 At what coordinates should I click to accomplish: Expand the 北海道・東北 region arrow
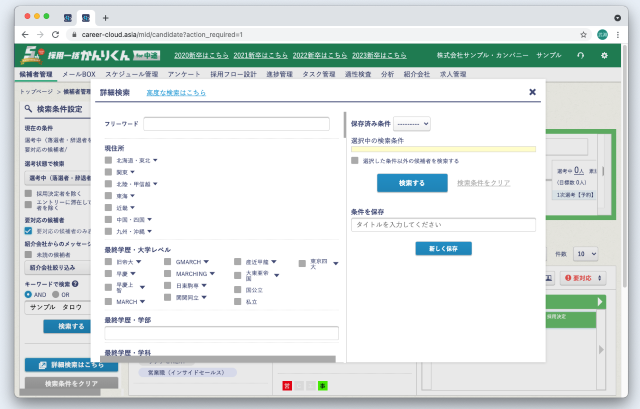(x=156, y=160)
